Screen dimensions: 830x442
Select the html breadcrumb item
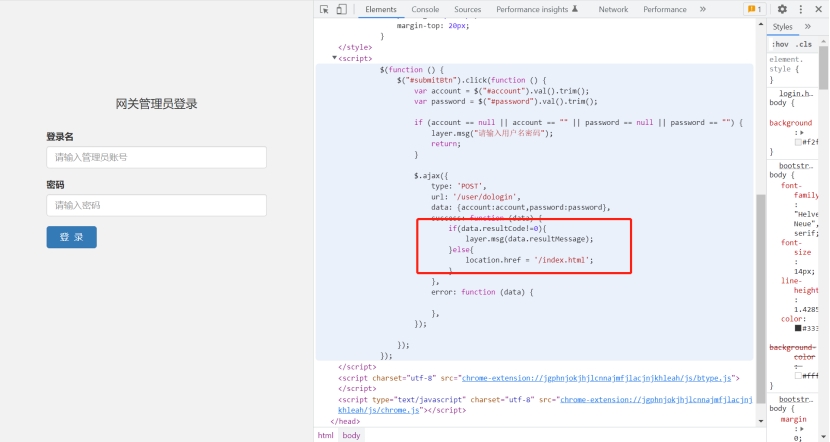pyautogui.click(x=326, y=435)
